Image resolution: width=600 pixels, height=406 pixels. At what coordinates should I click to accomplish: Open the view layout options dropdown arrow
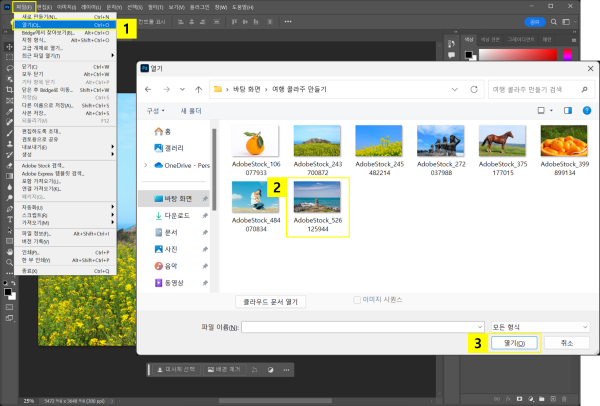click(551, 111)
